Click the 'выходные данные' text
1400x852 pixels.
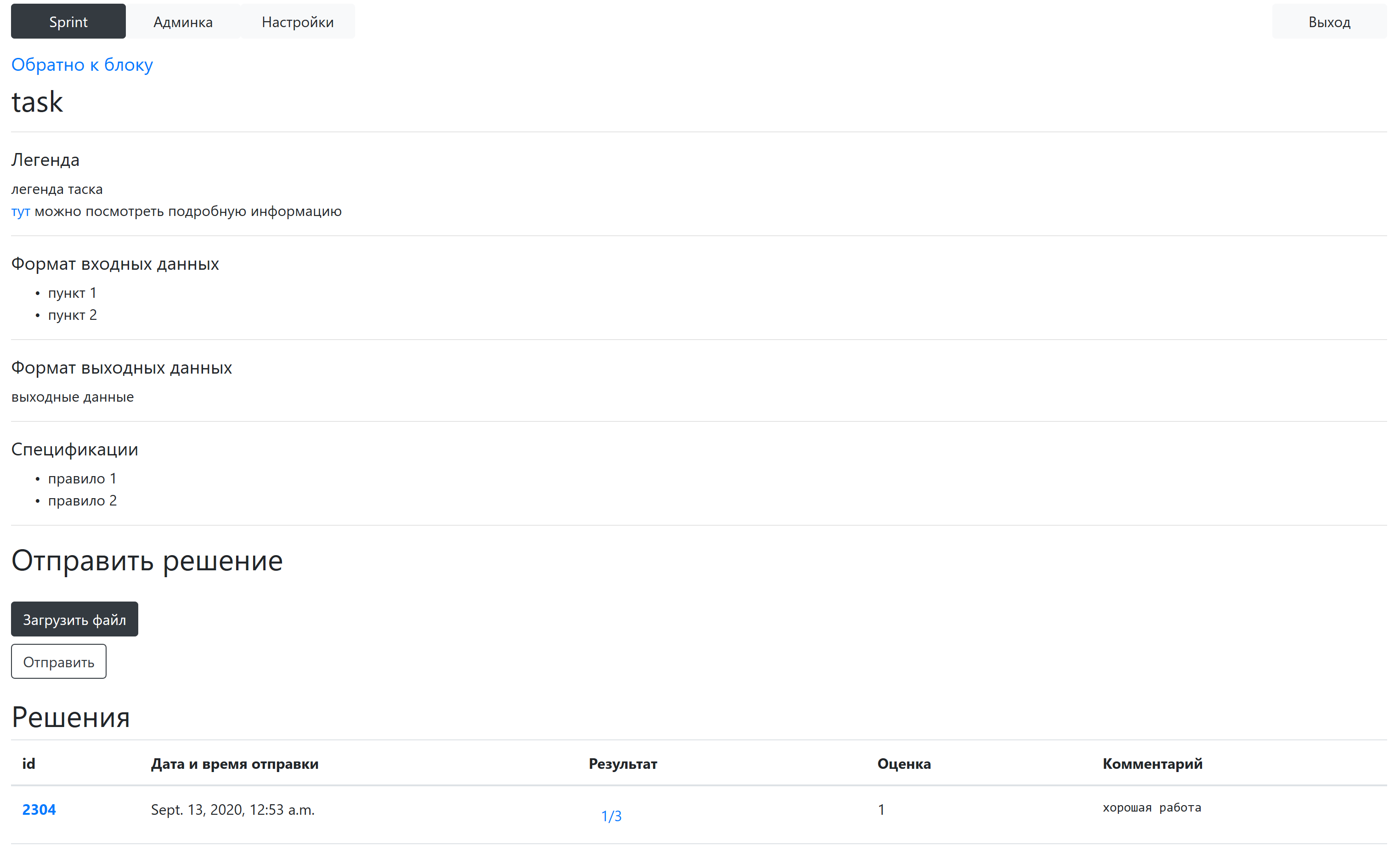pyautogui.click(x=73, y=398)
